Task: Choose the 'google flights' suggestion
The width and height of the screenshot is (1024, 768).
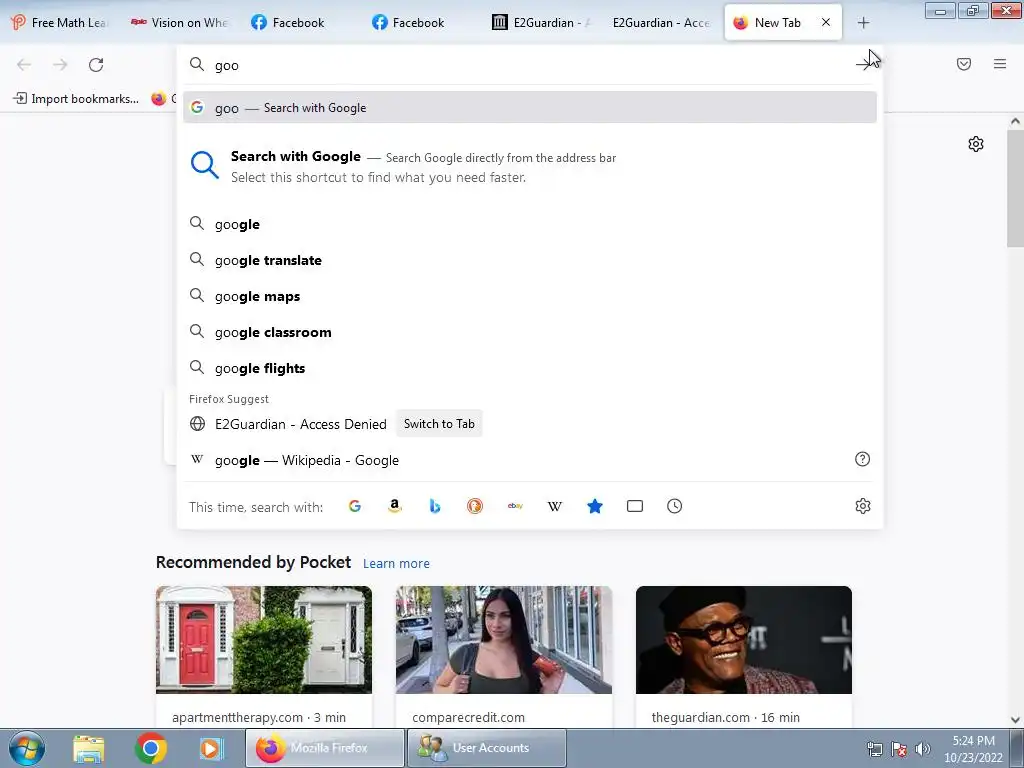Action: [x=530, y=368]
